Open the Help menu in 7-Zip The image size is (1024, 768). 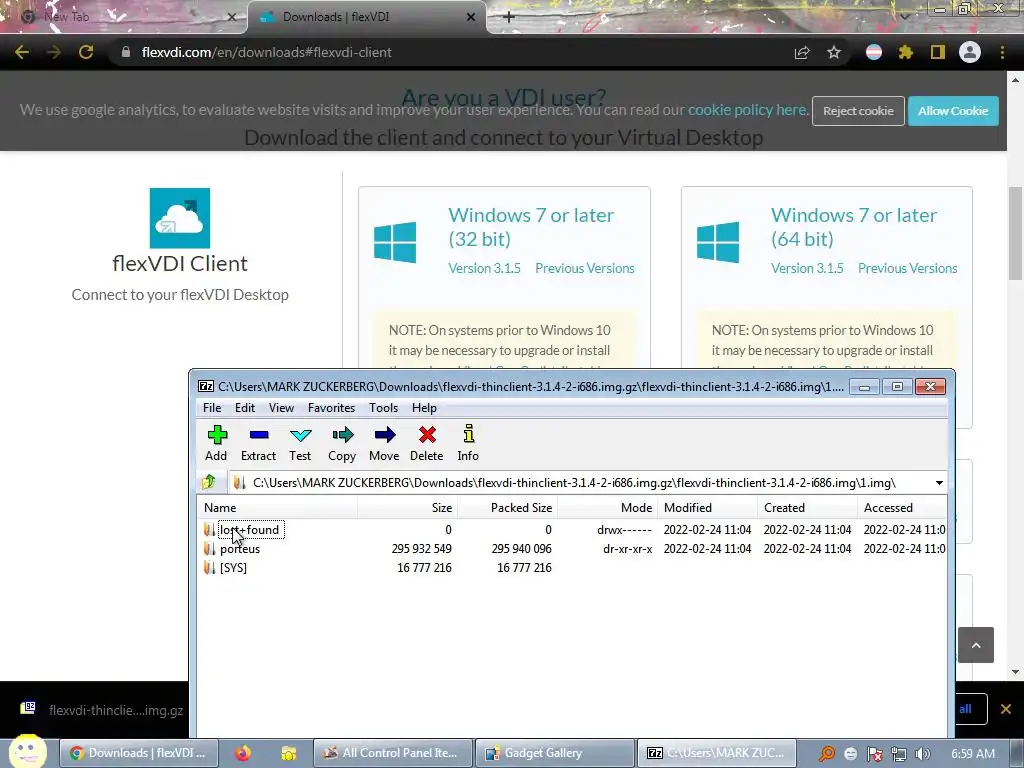click(424, 408)
